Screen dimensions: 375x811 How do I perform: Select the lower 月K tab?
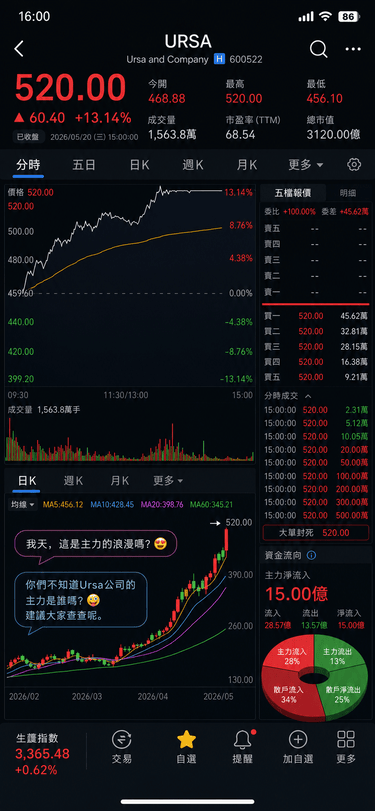tap(119, 480)
